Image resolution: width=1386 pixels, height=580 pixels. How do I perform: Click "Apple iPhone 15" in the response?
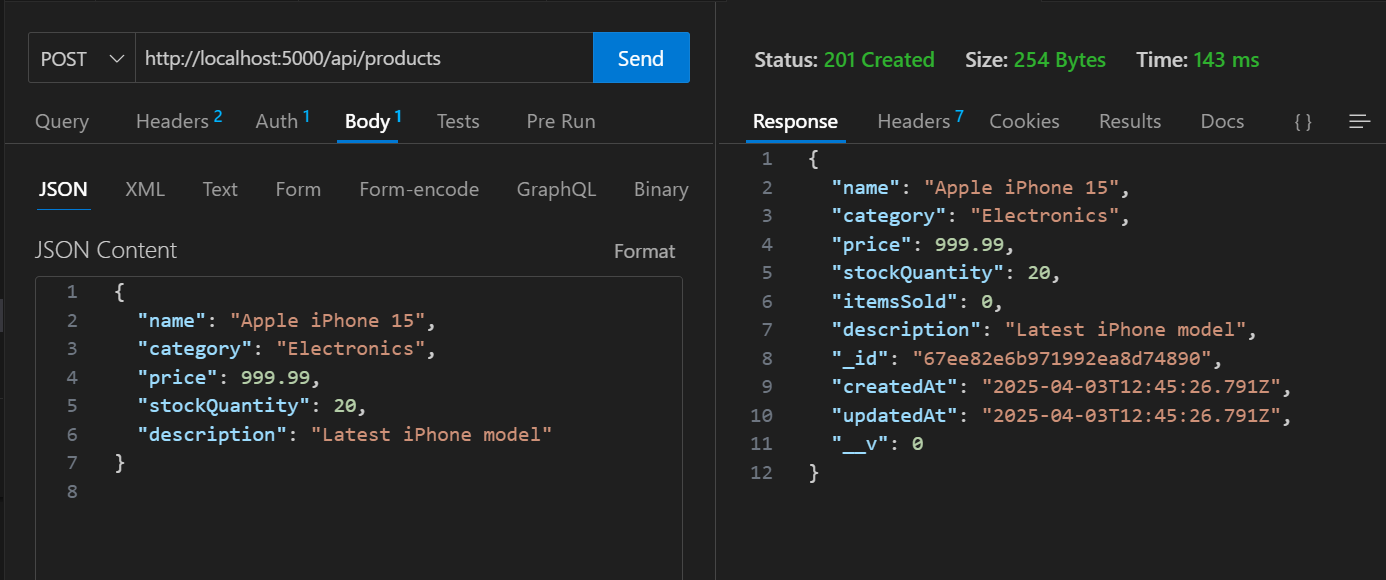point(1022,188)
